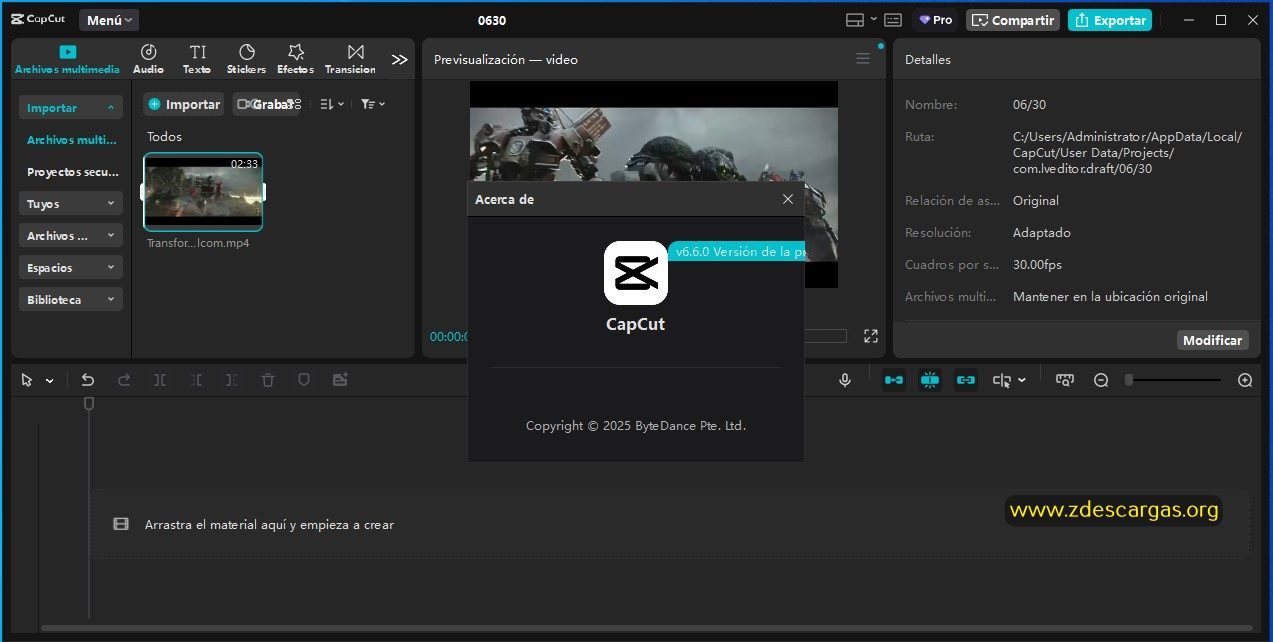
Task: Click the 30.00fps value
Action: pyautogui.click(x=1037, y=264)
